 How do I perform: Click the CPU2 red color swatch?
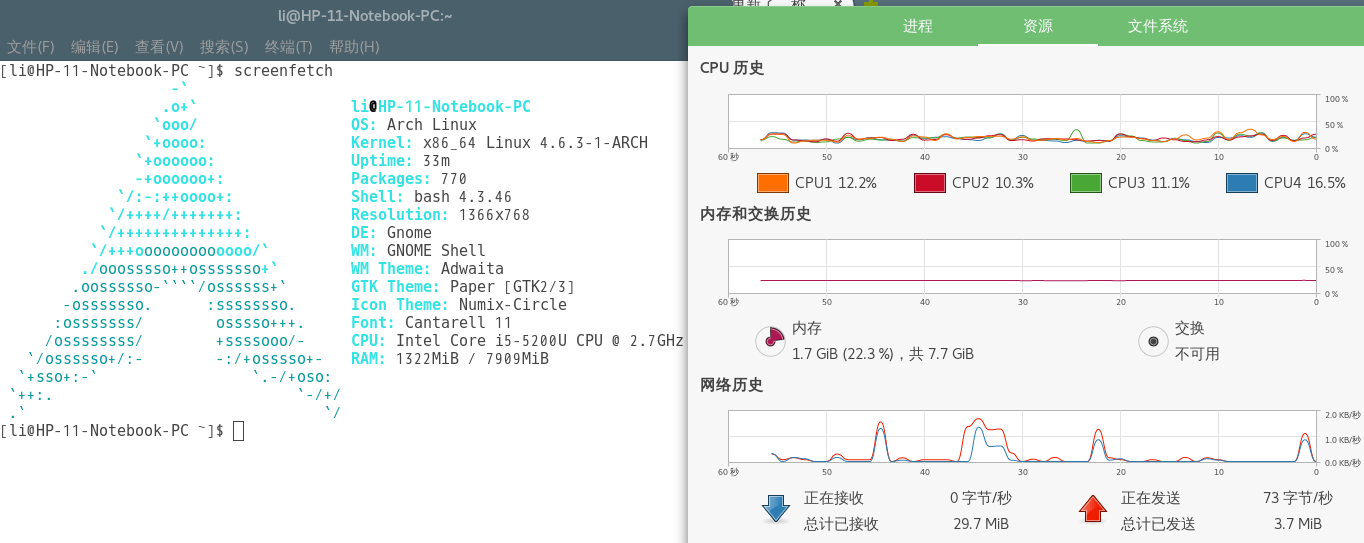[929, 183]
